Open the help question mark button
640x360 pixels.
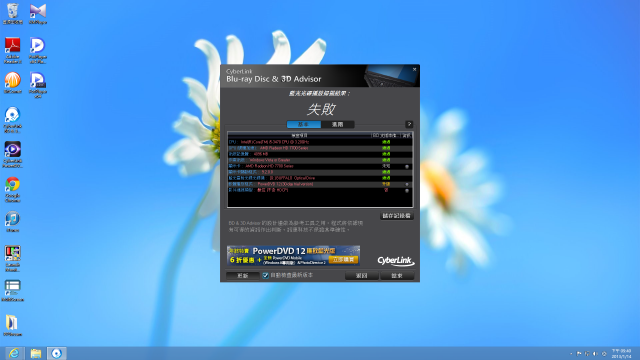tap(409, 124)
